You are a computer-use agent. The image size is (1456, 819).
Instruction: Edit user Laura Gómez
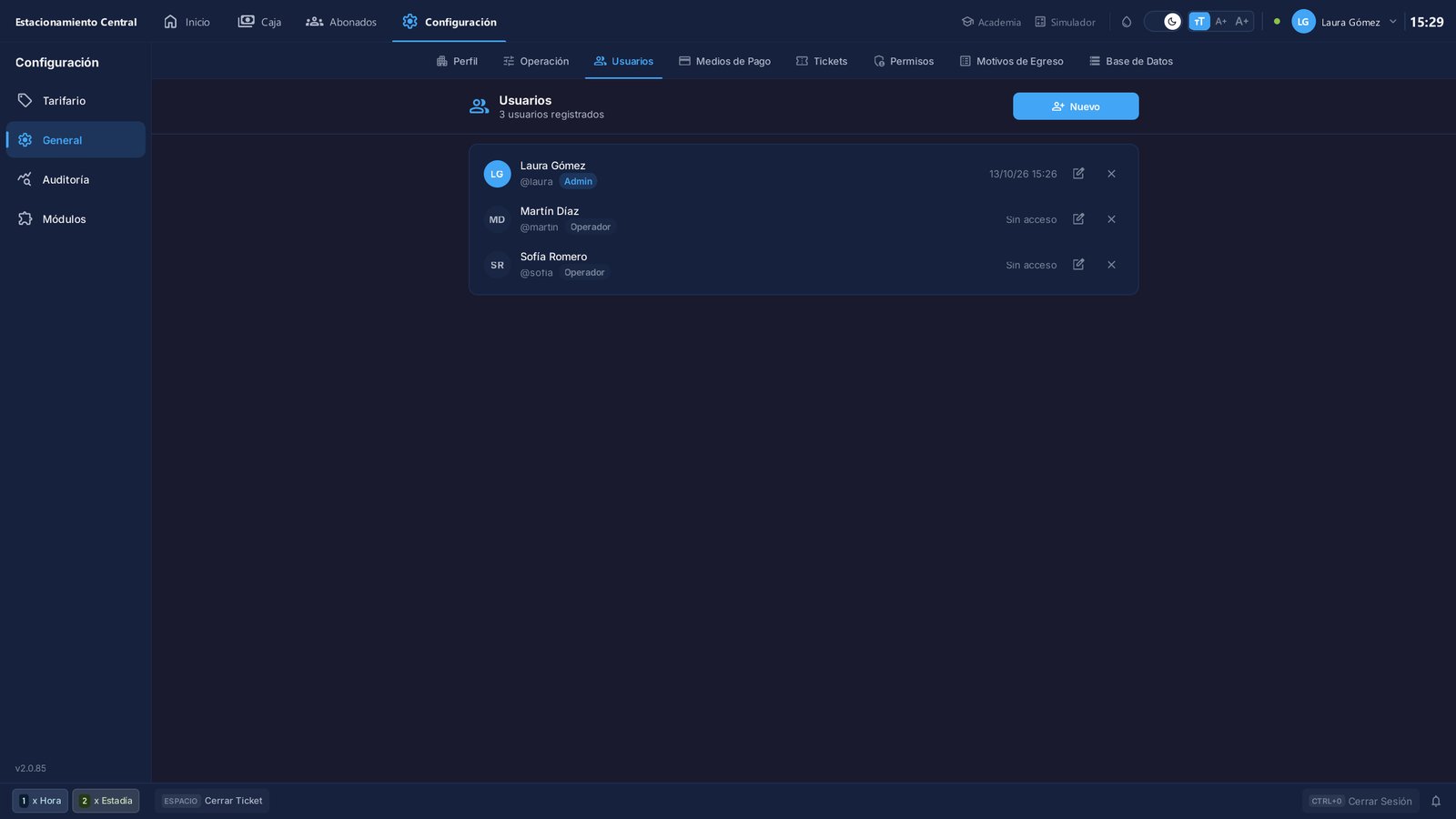coord(1078,174)
